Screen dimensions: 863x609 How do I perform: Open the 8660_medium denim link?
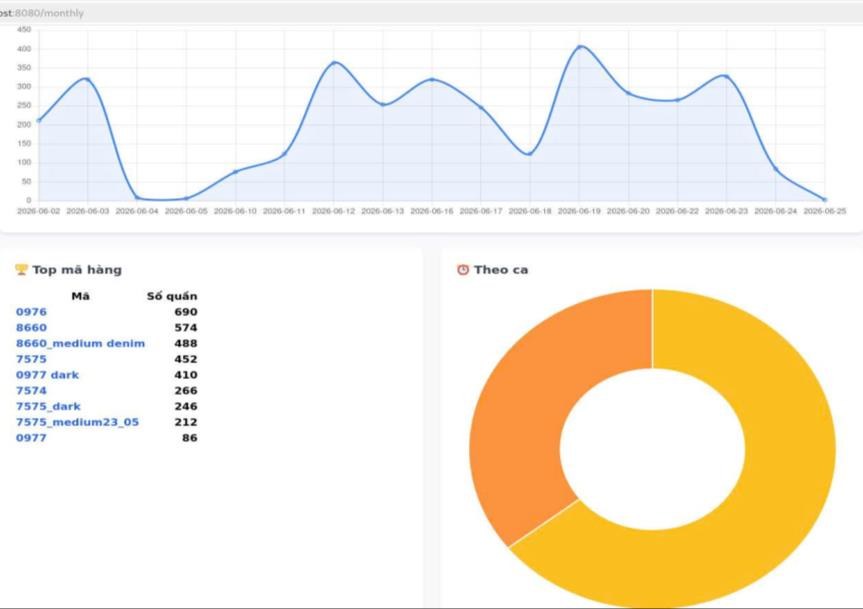80,343
